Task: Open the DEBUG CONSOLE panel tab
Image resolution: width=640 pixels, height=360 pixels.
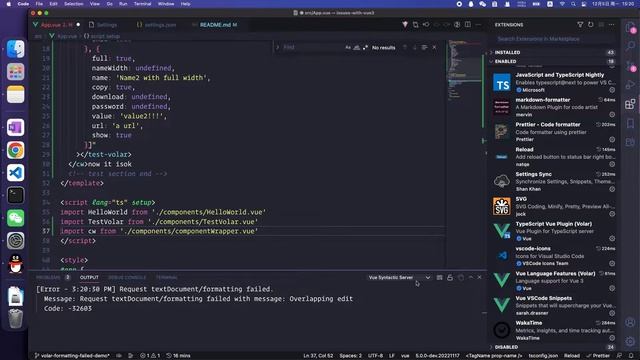Action: [x=127, y=278]
